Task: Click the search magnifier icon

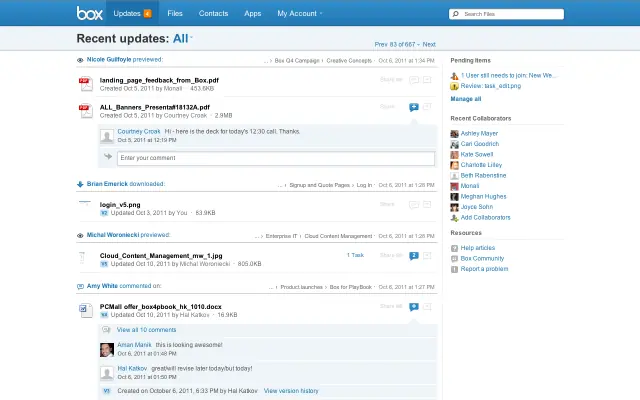Action: click(456, 14)
